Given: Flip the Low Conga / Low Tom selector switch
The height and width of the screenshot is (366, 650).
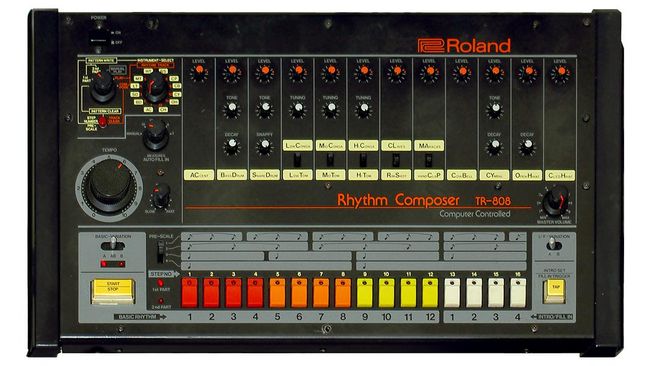Looking at the screenshot, I should (297, 160).
